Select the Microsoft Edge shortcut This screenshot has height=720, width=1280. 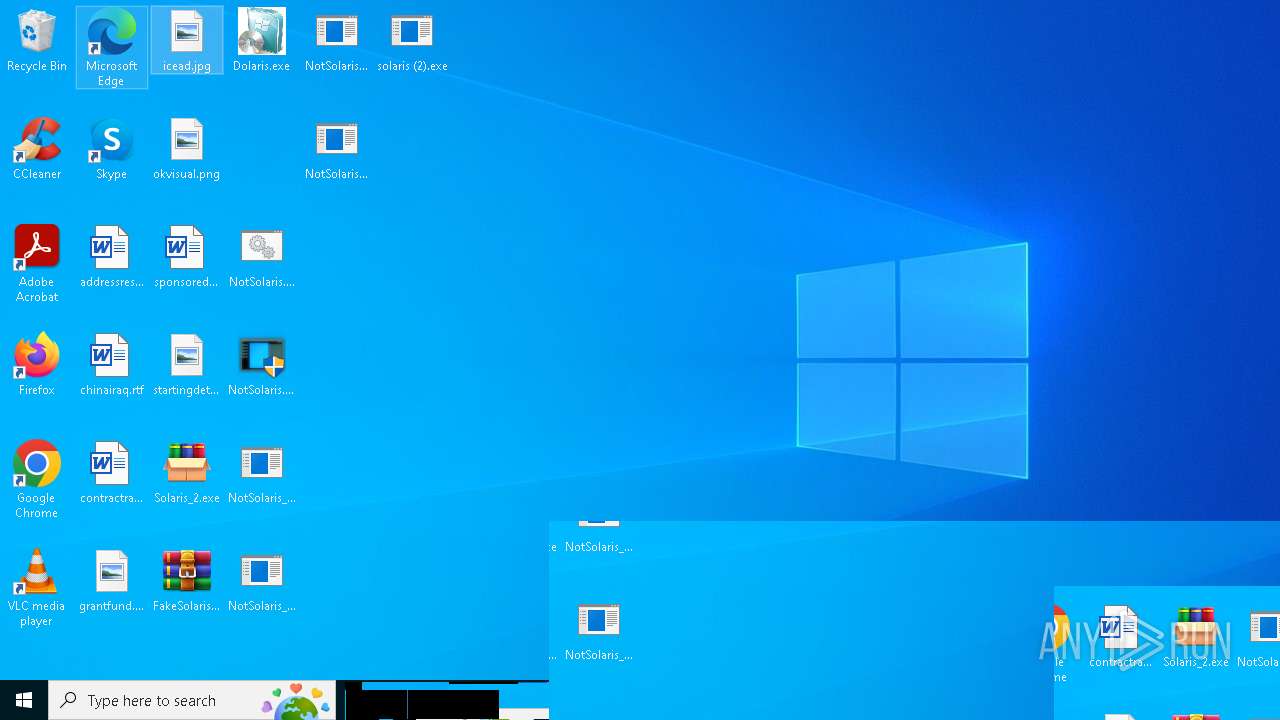click(x=111, y=47)
